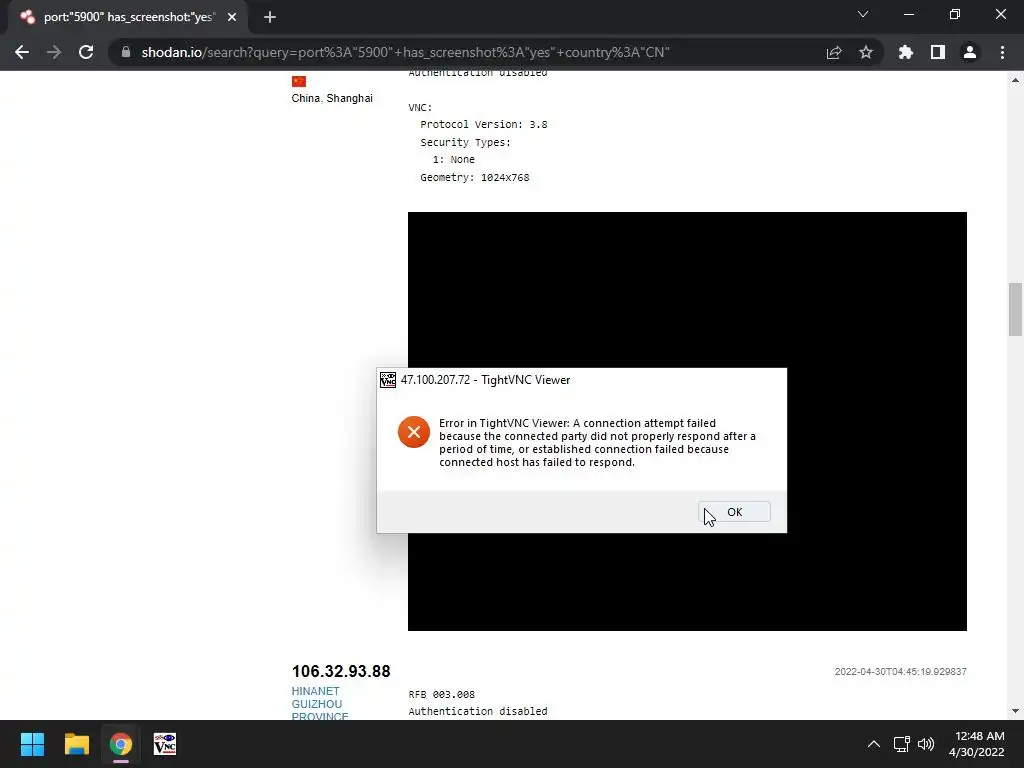Click the timestamp 2022-04-30T04:45:19.929837

901,671
